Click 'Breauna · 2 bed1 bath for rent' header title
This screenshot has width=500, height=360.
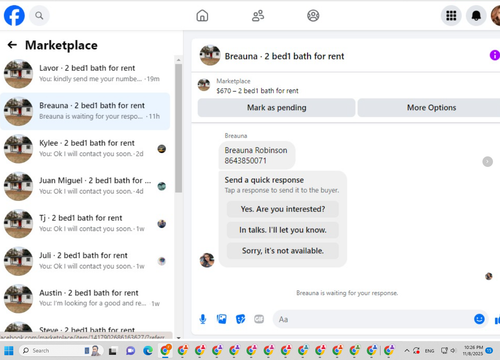click(284, 56)
